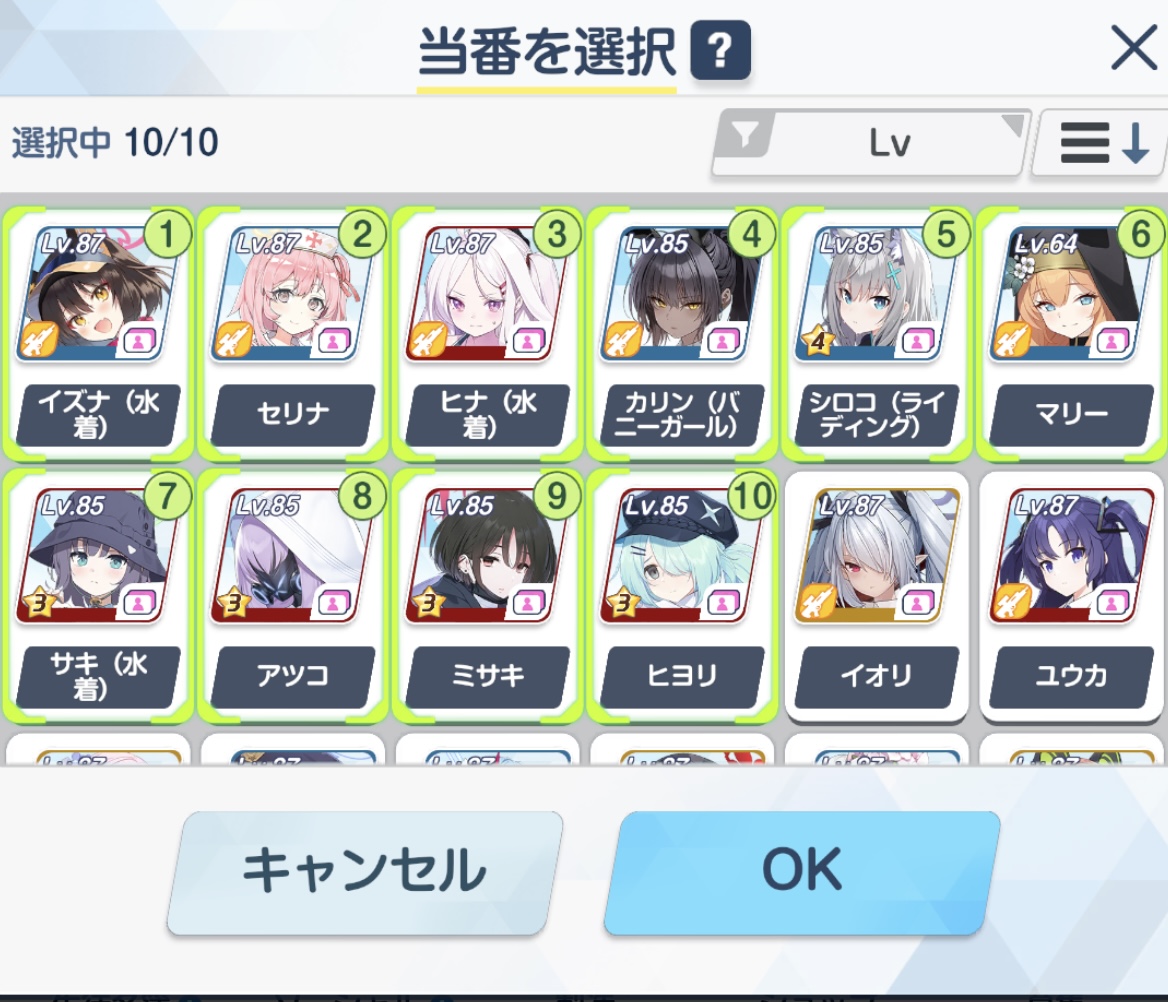This screenshot has width=1168, height=1002.
Task: Click selection badge number 5 on シロコ
Action: (946, 235)
